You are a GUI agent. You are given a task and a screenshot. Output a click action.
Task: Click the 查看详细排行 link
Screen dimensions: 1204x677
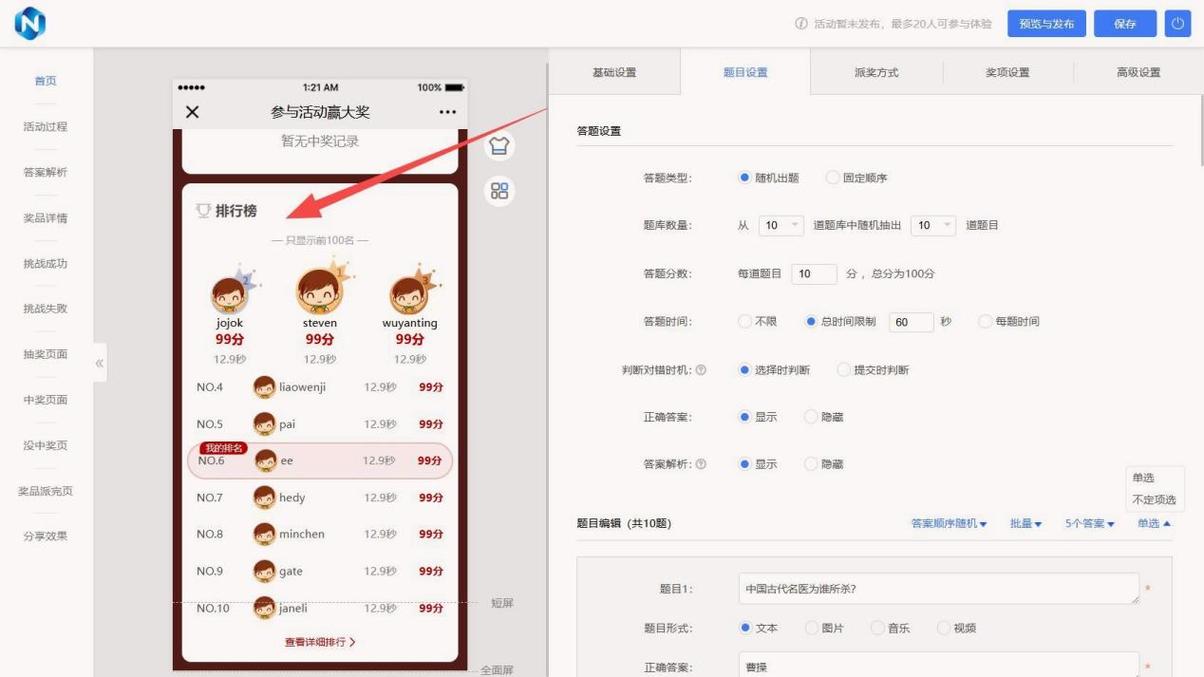(x=320, y=642)
